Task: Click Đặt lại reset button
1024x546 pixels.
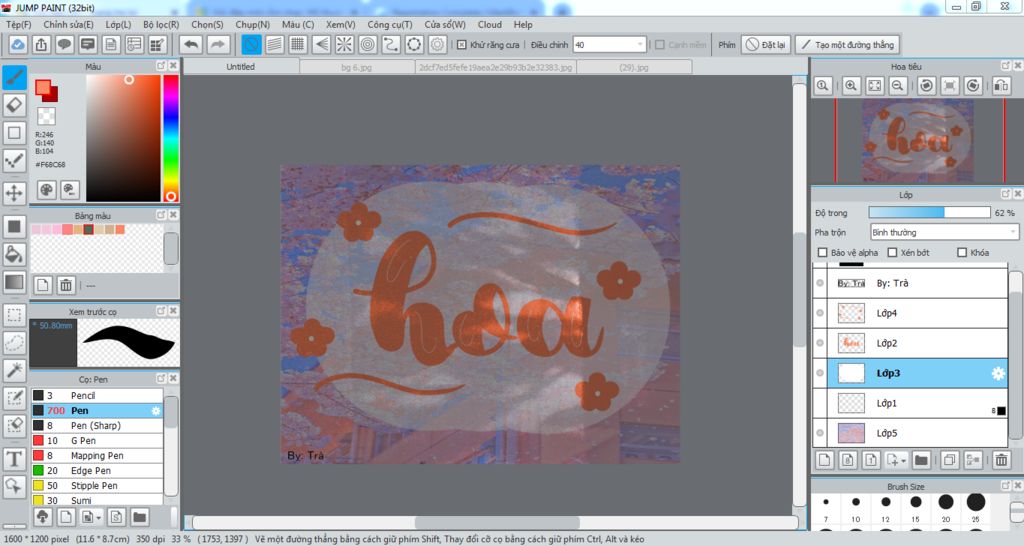Action: (x=766, y=44)
